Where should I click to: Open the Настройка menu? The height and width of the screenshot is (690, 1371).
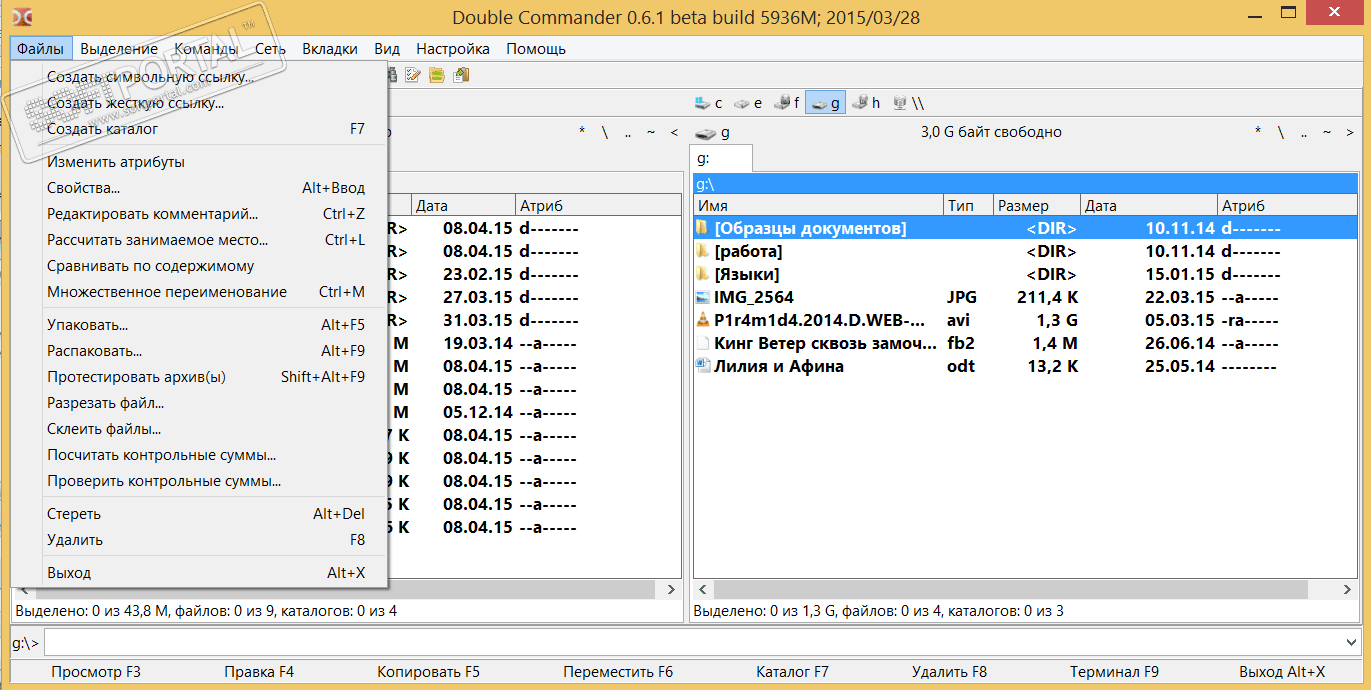(453, 48)
